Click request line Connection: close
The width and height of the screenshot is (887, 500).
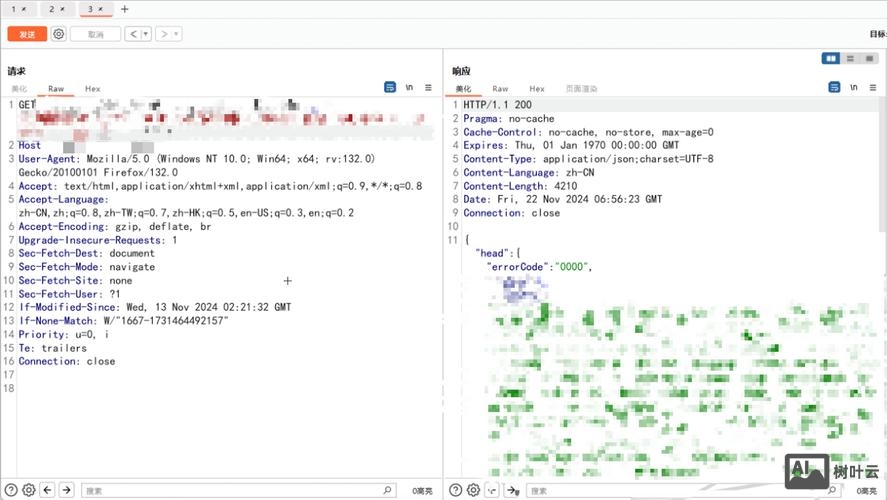pyautogui.click(x=67, y=361)
